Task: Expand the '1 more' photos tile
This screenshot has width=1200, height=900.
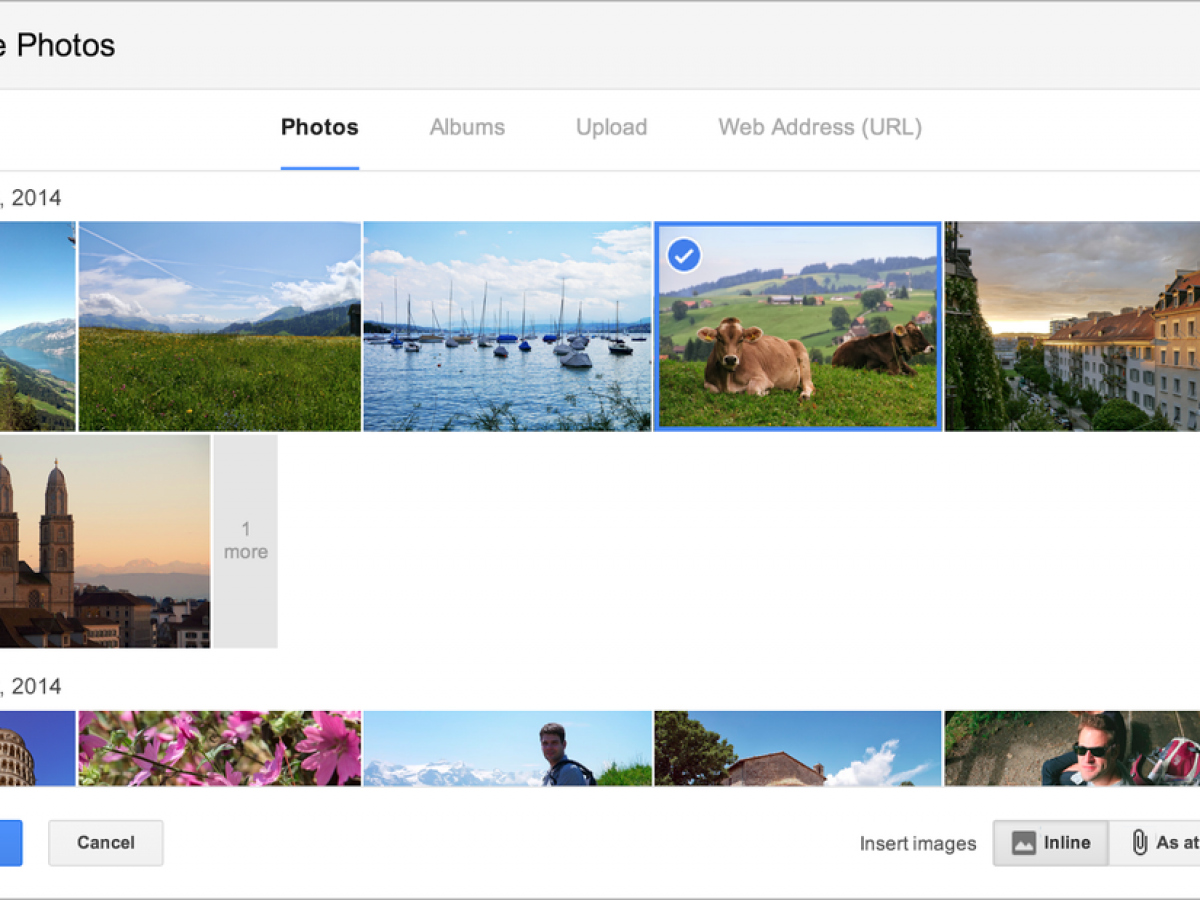Action: pyautogui.click(x=245, y=541)
